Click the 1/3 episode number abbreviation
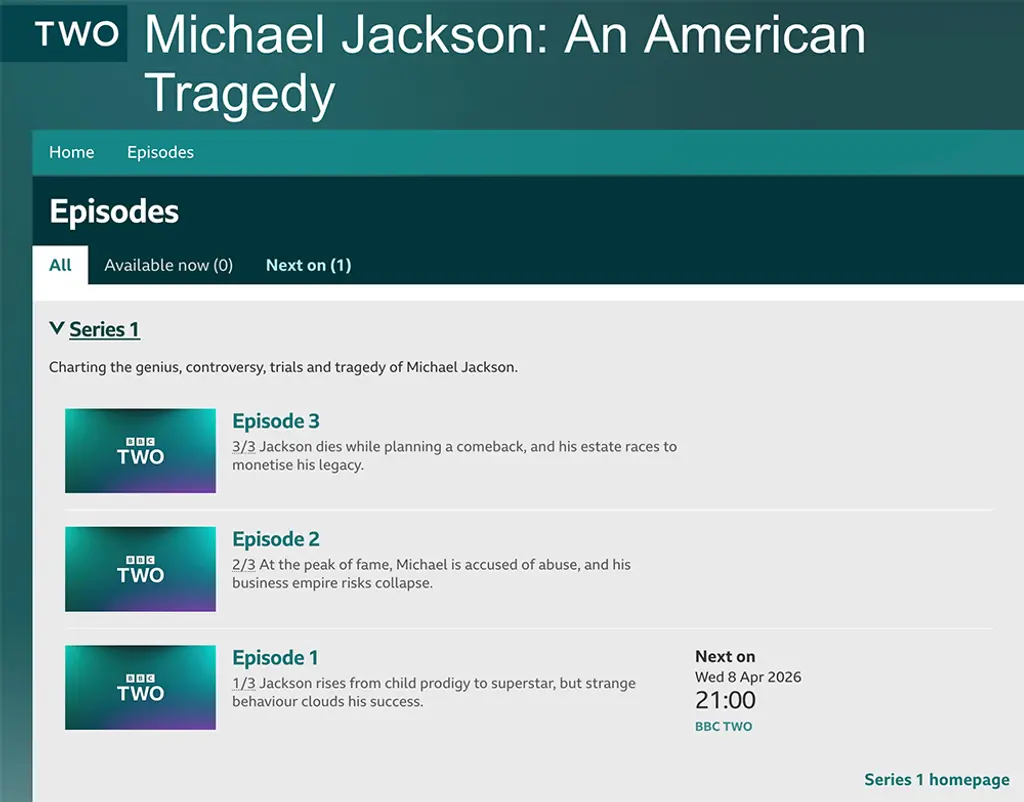Screen dimensions: 1024x802 click(243, 684)
